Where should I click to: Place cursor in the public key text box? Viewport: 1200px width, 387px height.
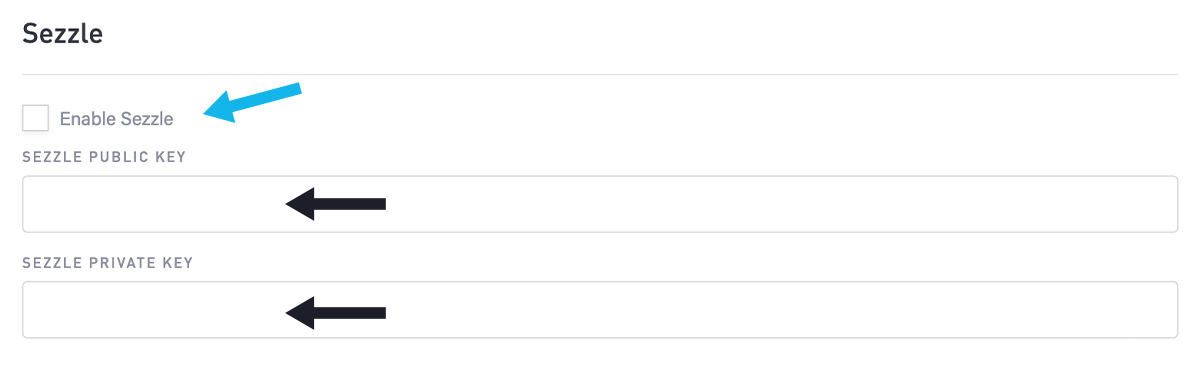[600, 204]
